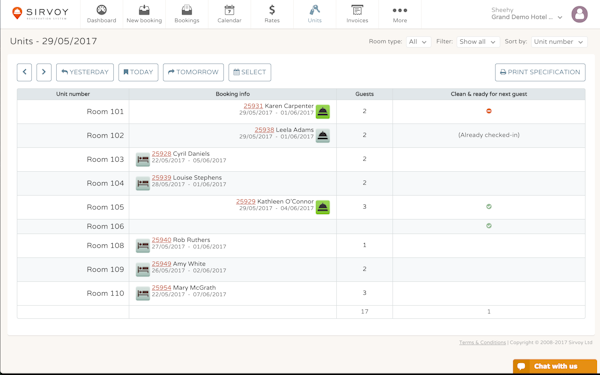Expand the More menu
The image size is (600, 375).
pos(400,14)
